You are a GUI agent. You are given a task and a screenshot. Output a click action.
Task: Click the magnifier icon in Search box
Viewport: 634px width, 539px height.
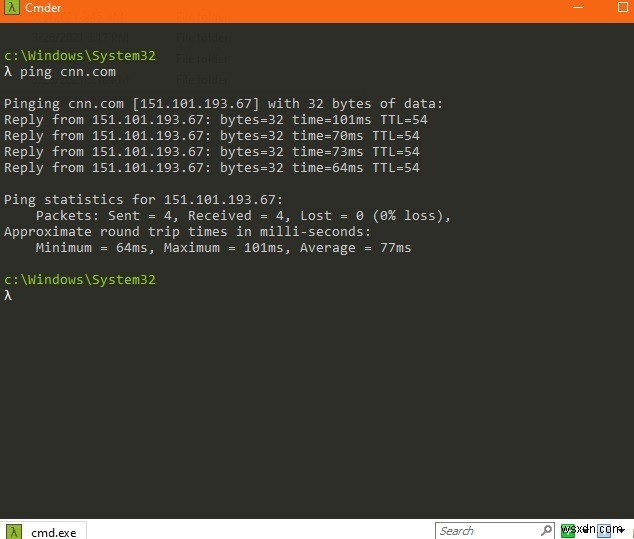pyautogui.click(x=546, y=530)
